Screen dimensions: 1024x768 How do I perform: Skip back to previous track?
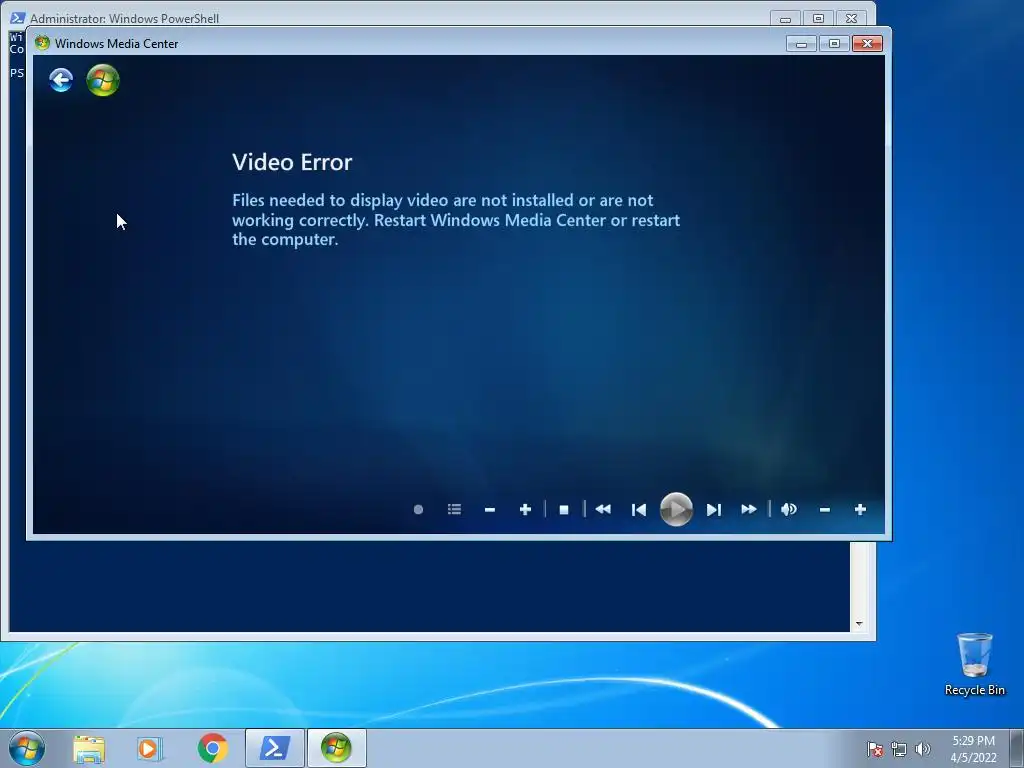point(639,509)
